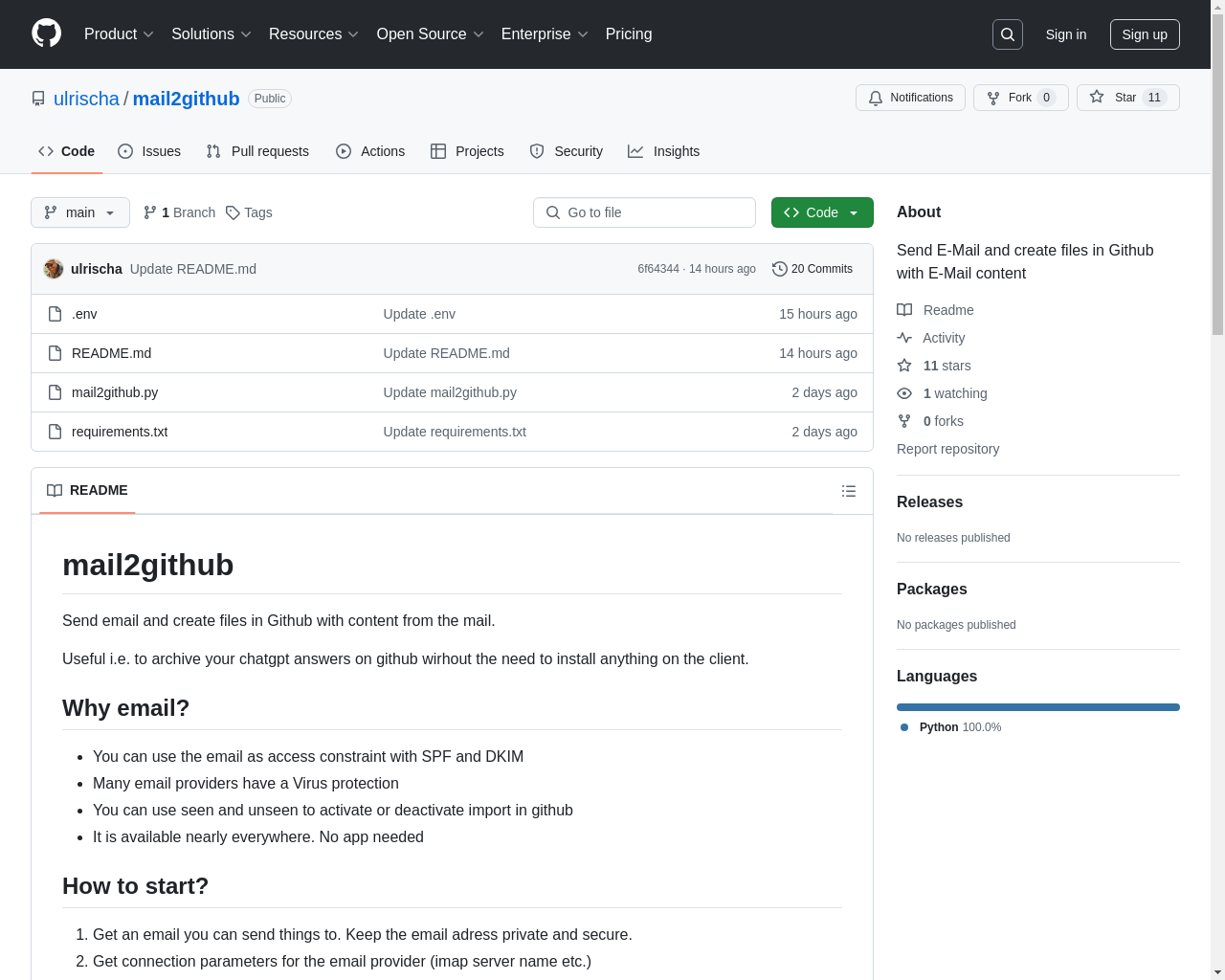Screen dimensions: 1225x980
Task: Click the Star icon in the Star button
Action: pos(1097,97)
